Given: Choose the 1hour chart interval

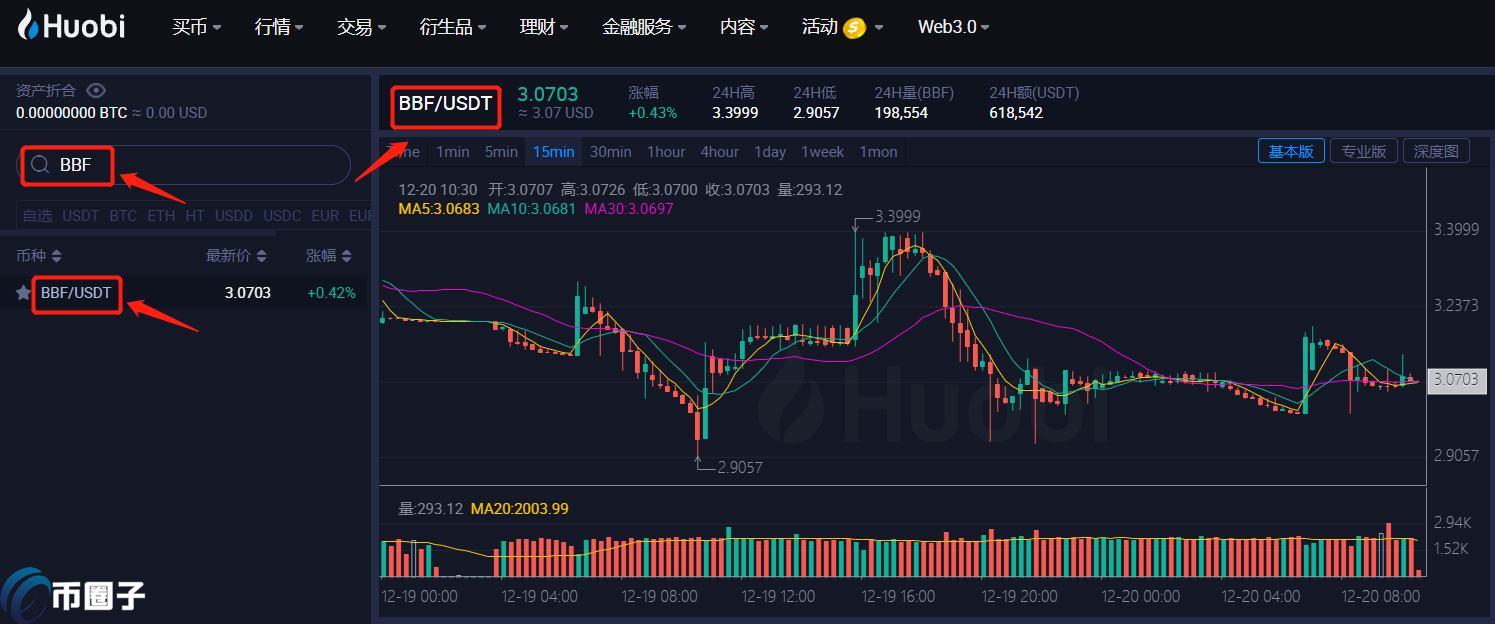Looking at the screenshot, I should click(666, 152).
